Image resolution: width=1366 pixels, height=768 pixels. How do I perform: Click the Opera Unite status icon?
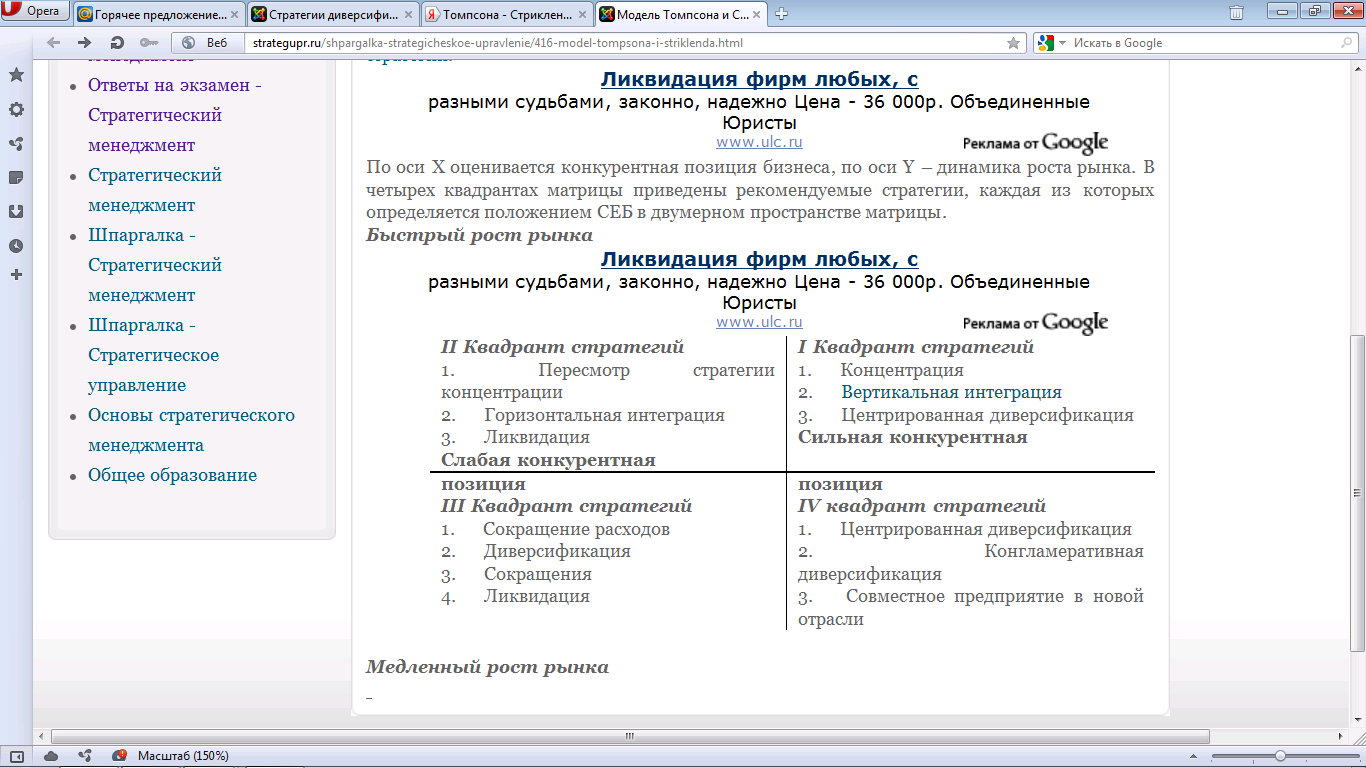click(85, 755)
